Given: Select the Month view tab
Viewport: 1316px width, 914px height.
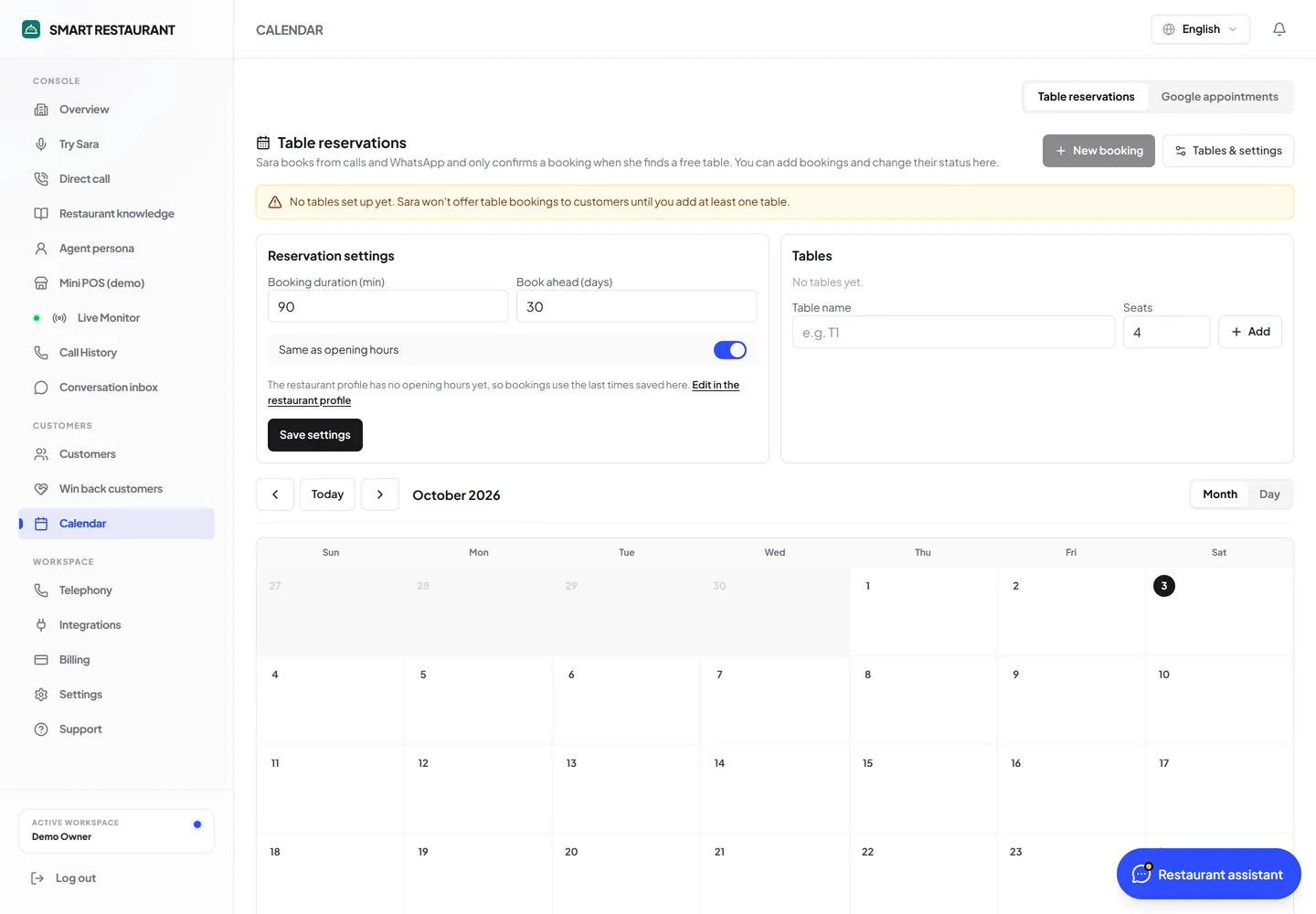Looking at the screenshot, I should click(1220, 494).
